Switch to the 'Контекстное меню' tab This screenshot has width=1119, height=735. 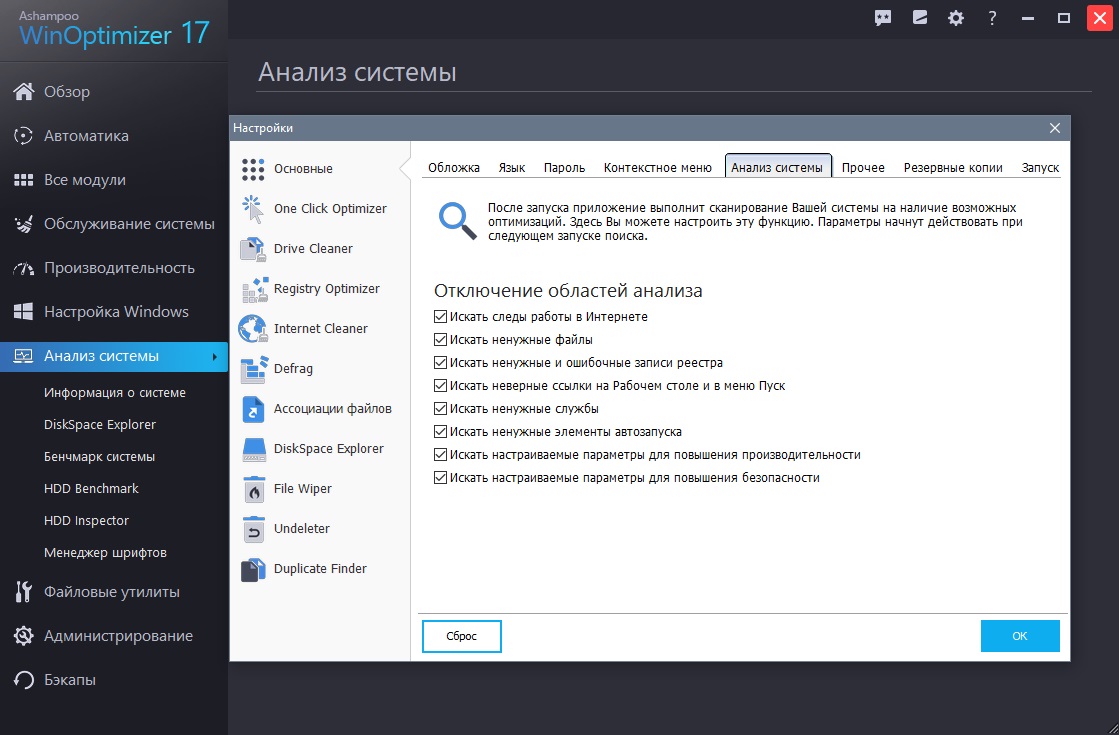pos(658,168)
